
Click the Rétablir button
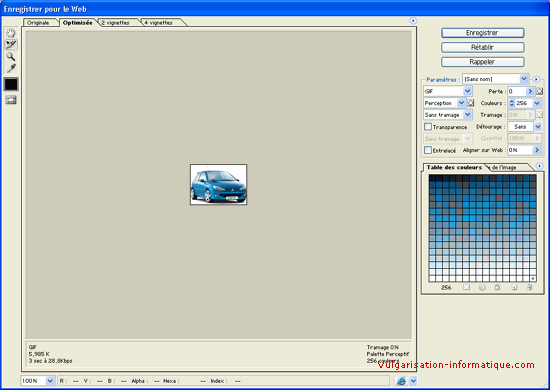click(x=482, y=47)
